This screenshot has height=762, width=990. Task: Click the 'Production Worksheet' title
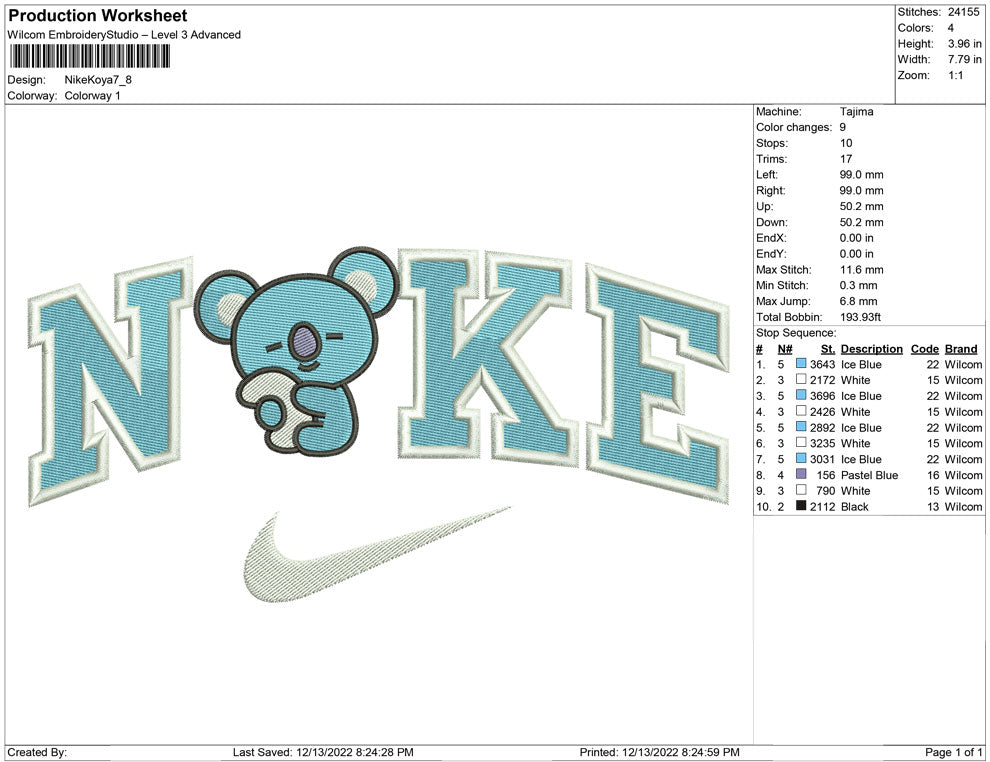pyautogui.click(x=98, y=16)
